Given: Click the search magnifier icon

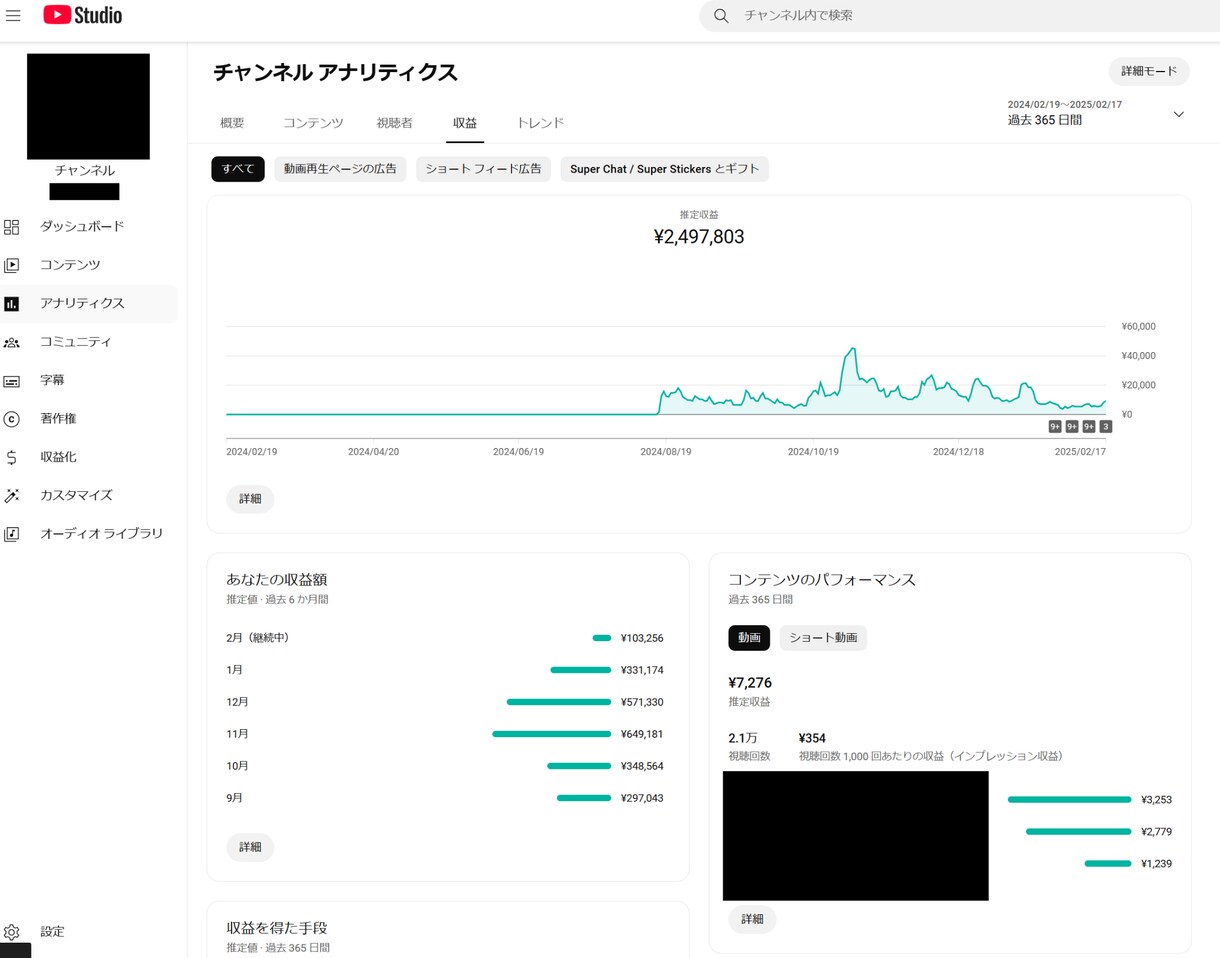Looking at the screenshot, I should click(721, 16).
